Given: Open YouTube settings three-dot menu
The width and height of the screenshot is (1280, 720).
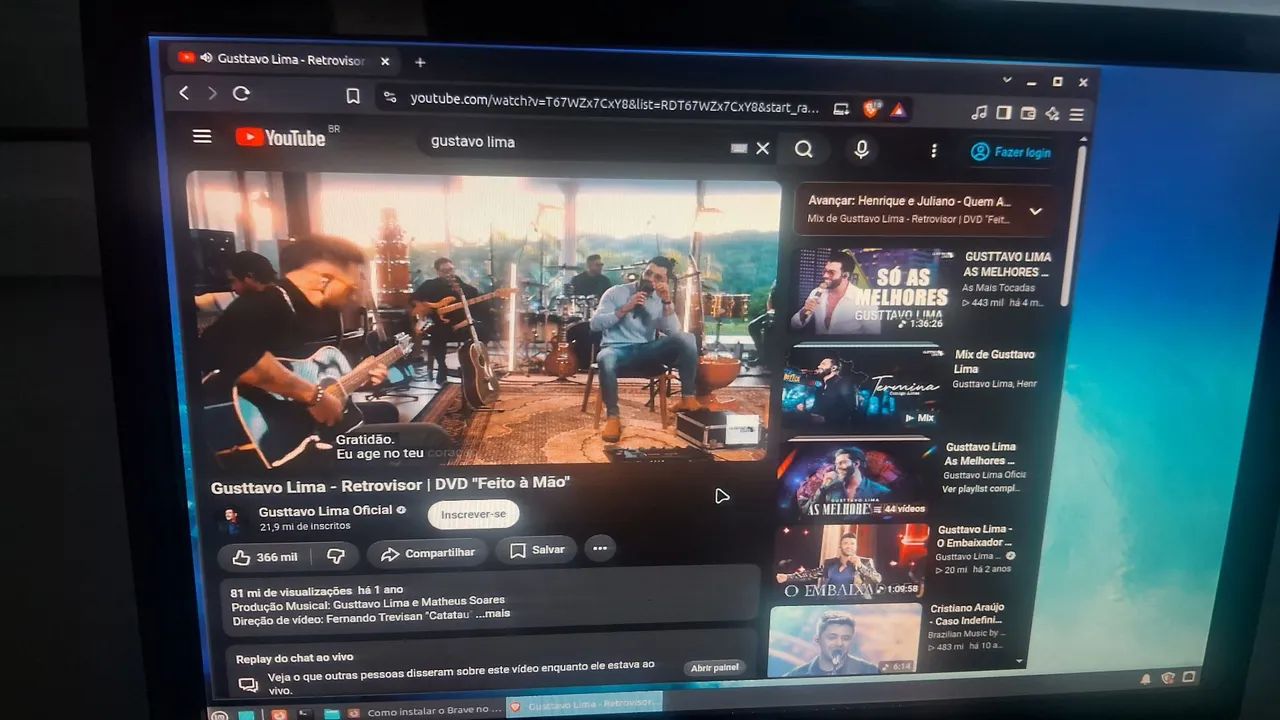Looking at the screenshot, I should coord(934,150).
